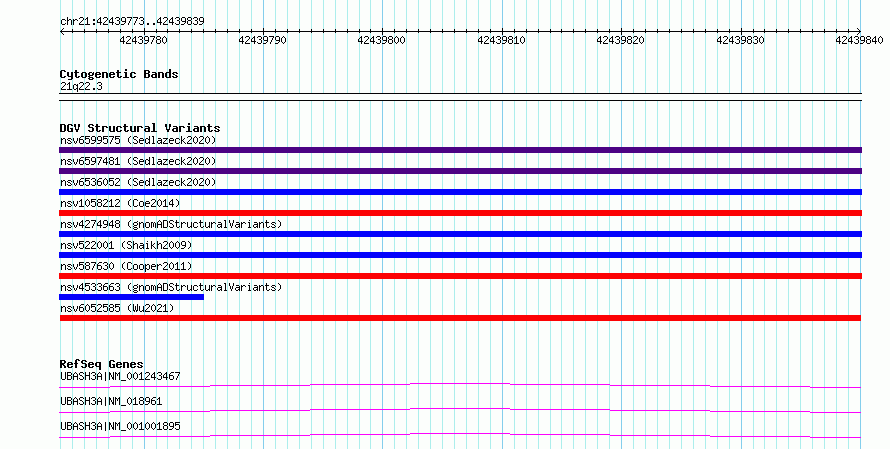Open variant nsv6052585 (Wu2021) label
Image resolution: width=890 pixels, height=449 pixels.
pos(117,308)
